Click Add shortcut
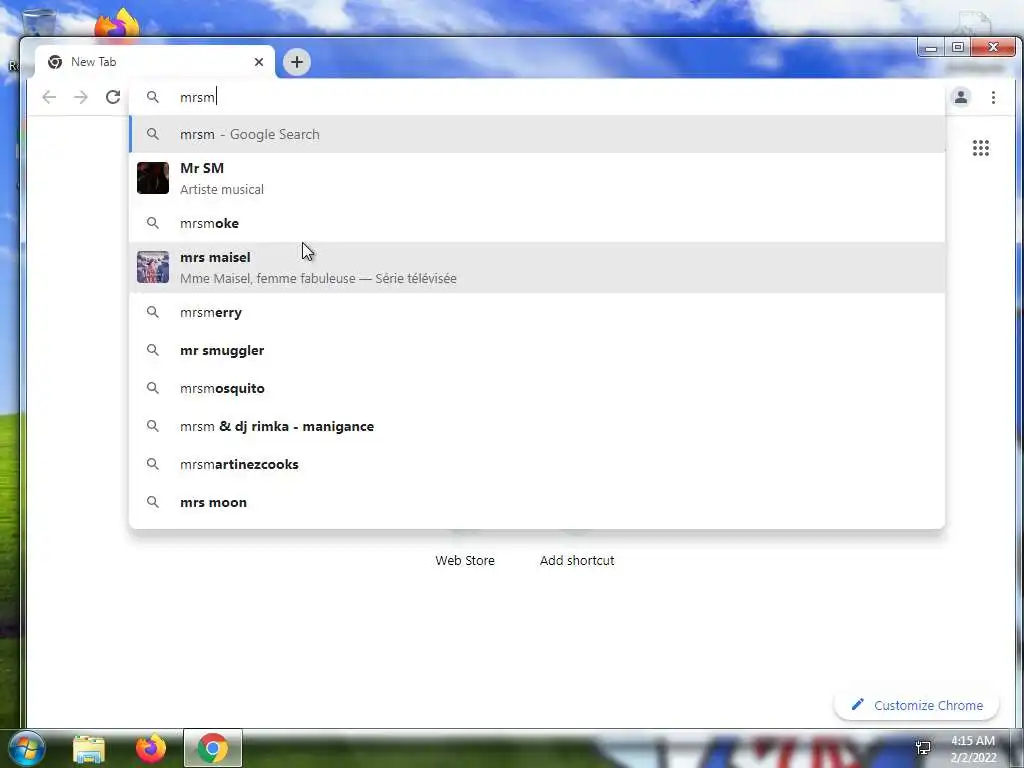 point(577,560)
